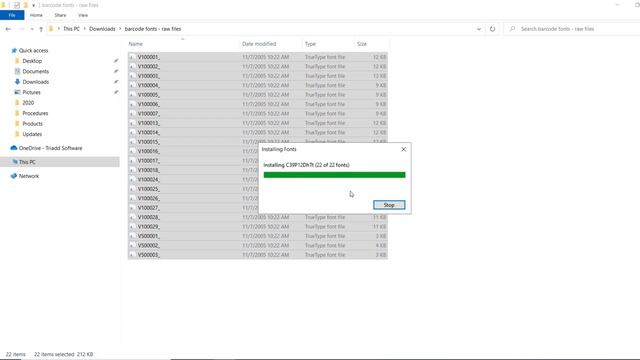Switch to the Share ribbon tab
Viewport: 640px width, 360px height.
[x=60, y=15]
